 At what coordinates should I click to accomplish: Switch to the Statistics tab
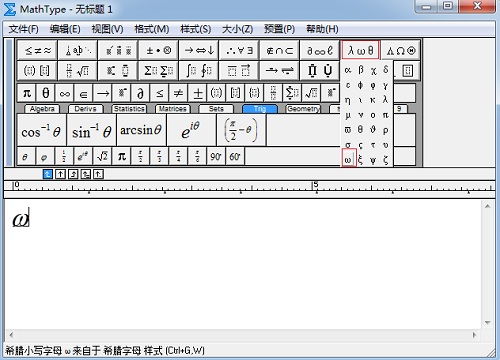(x=129, y=109)
